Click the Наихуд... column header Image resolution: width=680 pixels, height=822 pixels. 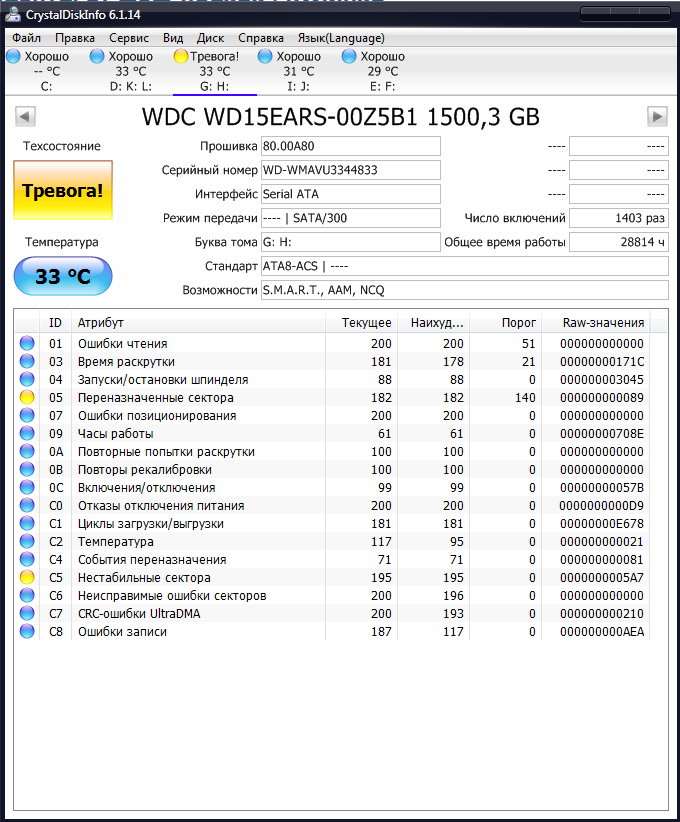[433, 323]
